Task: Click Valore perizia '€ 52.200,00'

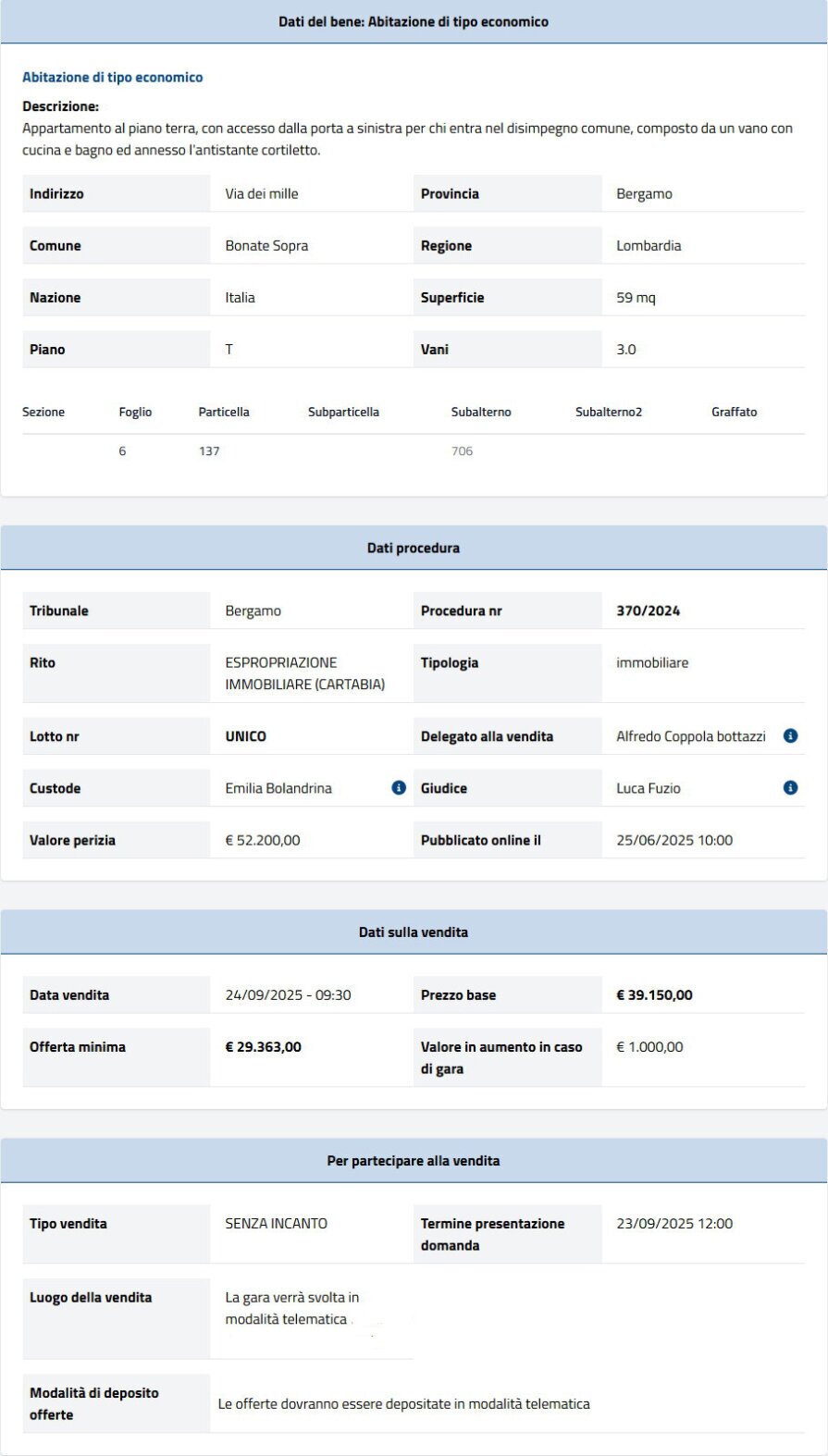Action: tap(263, 841)
